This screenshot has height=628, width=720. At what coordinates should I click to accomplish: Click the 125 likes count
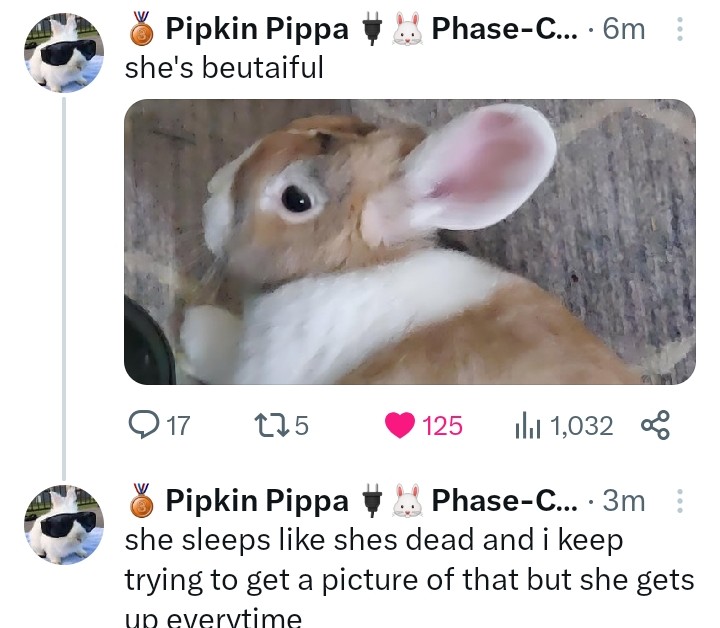point(442,426)
